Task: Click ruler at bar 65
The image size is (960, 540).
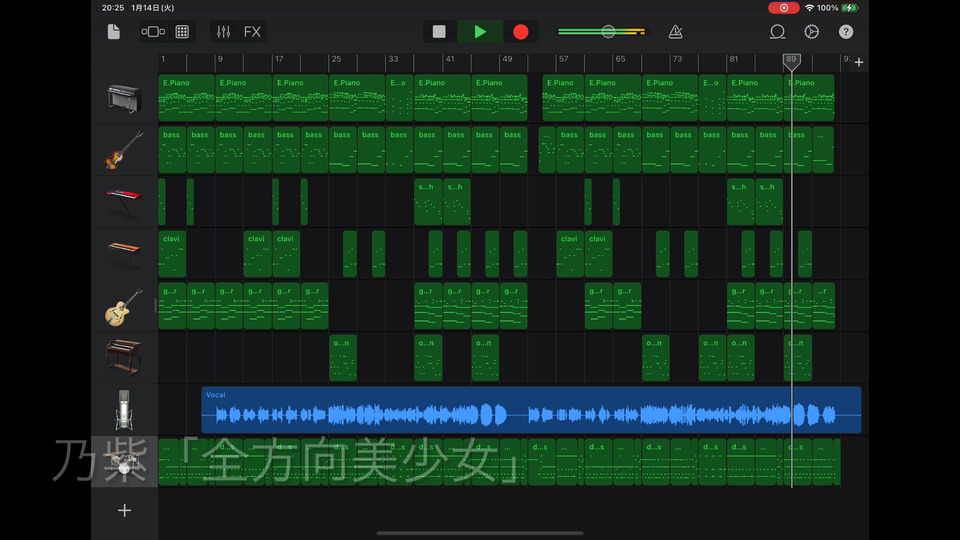Action: click(620, 59)
